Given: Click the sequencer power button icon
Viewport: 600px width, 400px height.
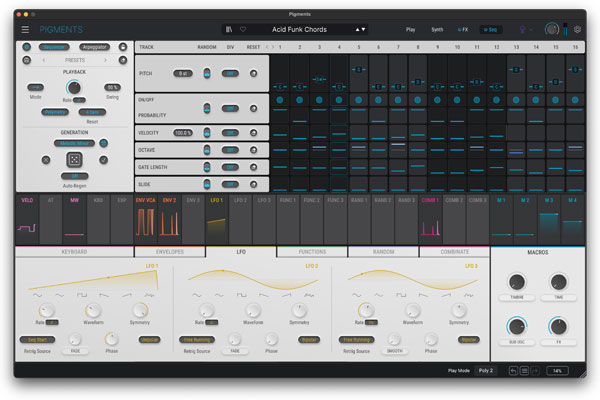Looking at the screenshot, I should pyautogui.click(x=26, y=47).
